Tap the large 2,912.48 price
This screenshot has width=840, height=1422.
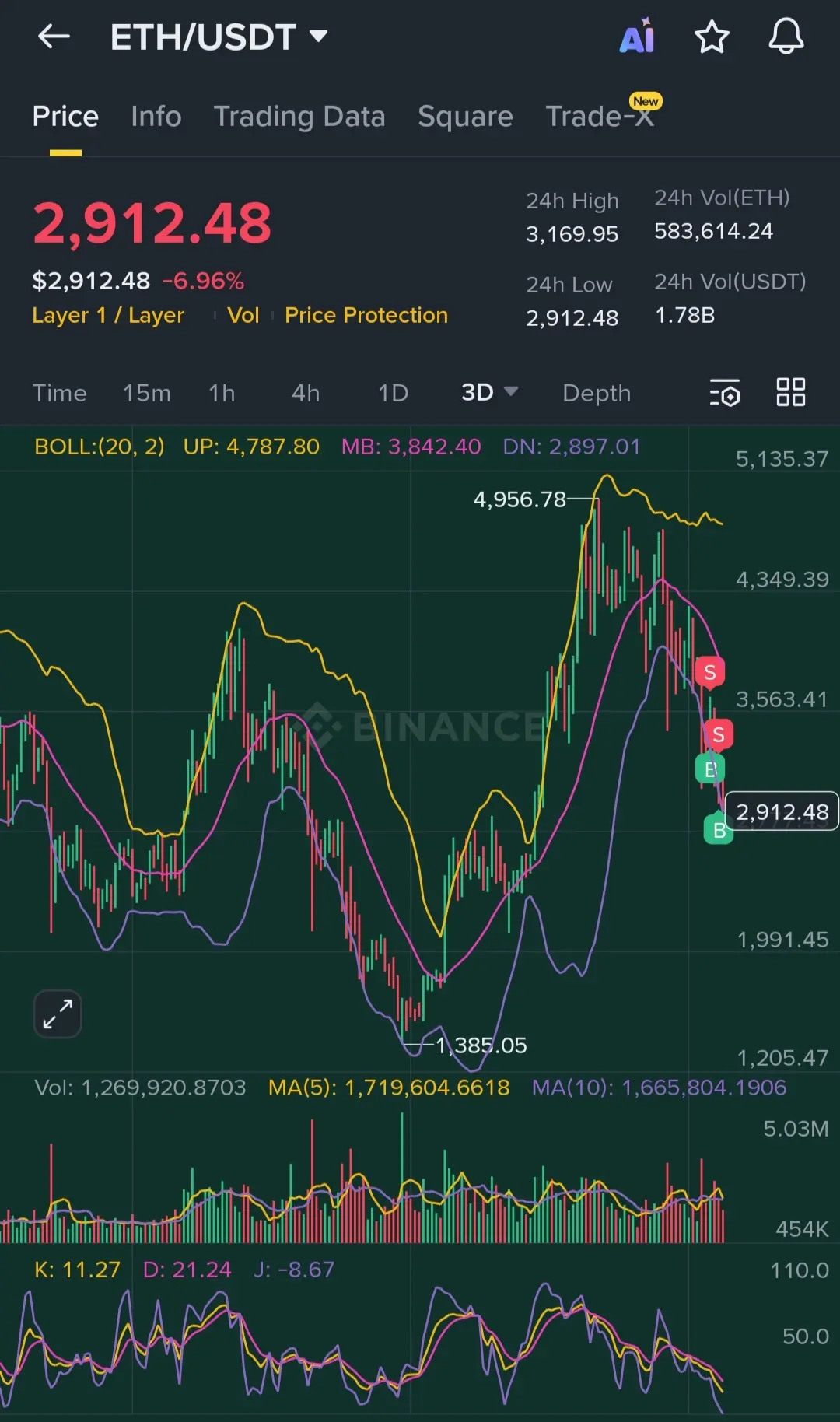[x=152, y=223]
